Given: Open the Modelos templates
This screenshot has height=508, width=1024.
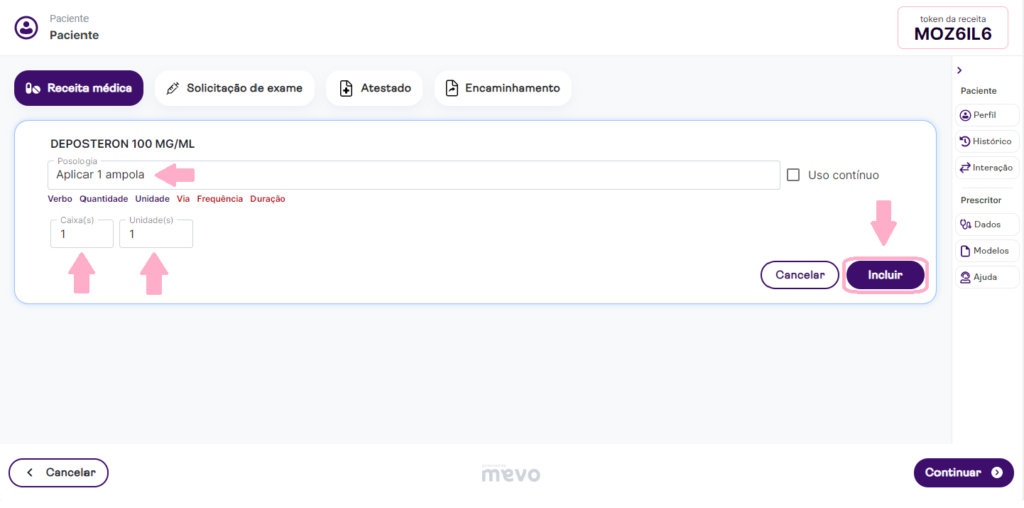Looking at the screenshot, I should [988, 251].
